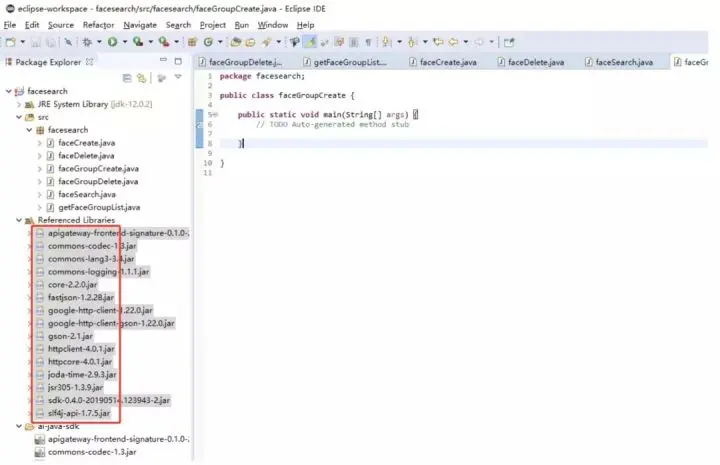The height and width of the screenshot is (465, 720).
Task: Minimize the Package Explorer view
Action: click(x=163, y=60)
